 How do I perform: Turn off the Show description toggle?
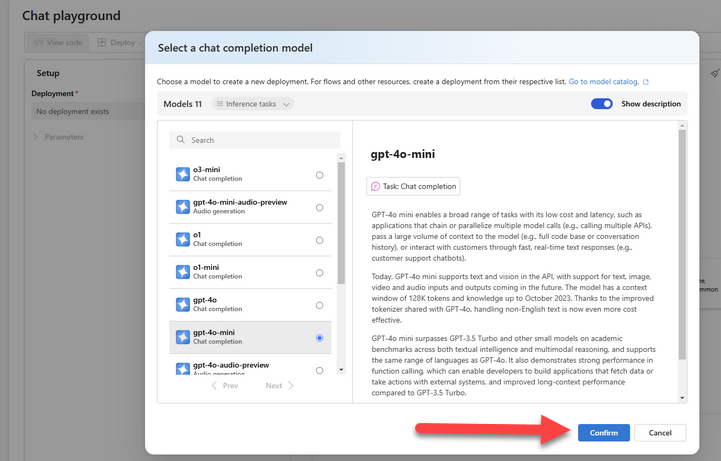(x=601, y=104)
